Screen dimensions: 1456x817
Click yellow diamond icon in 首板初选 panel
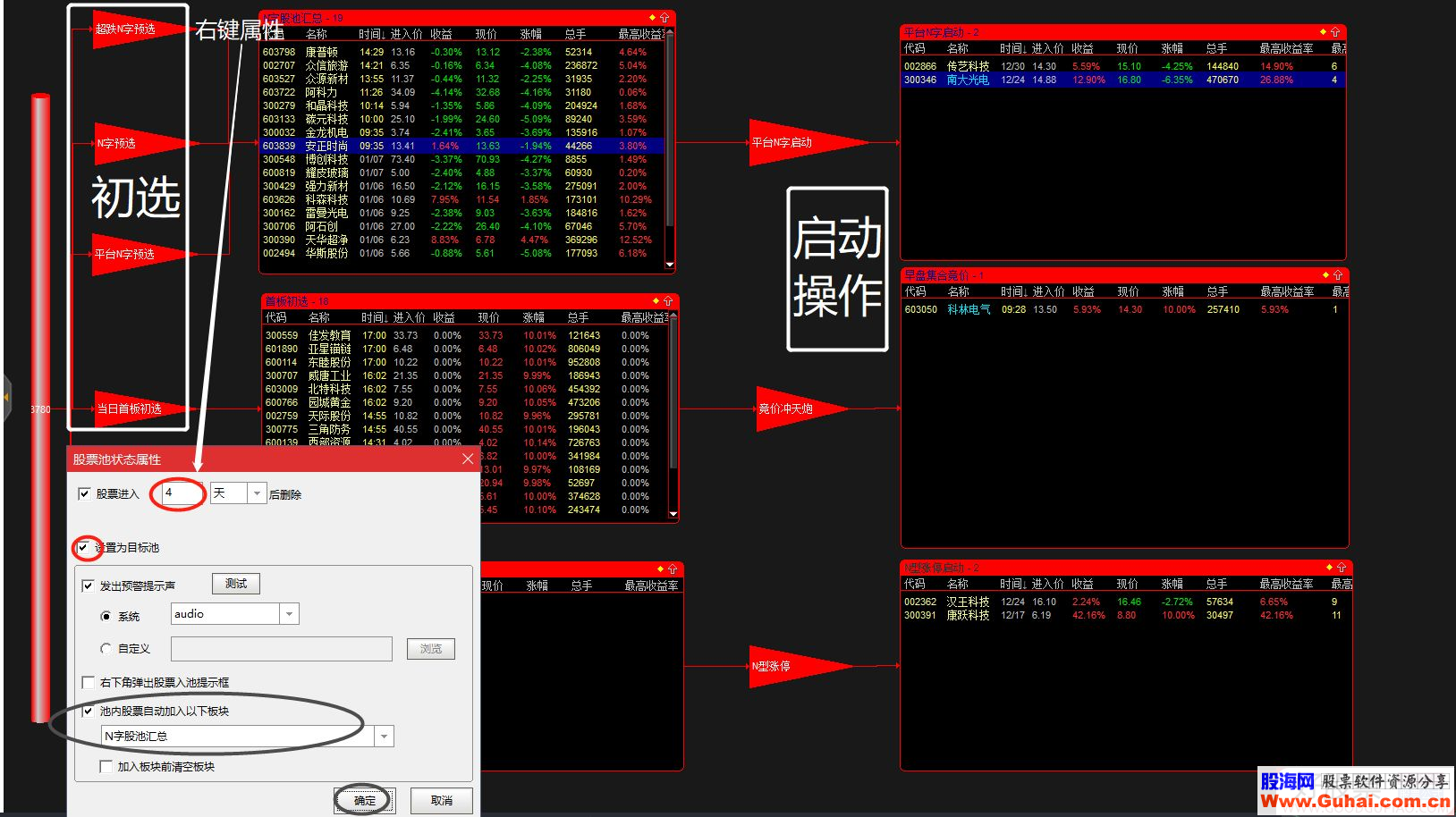(x=656, y=301)
